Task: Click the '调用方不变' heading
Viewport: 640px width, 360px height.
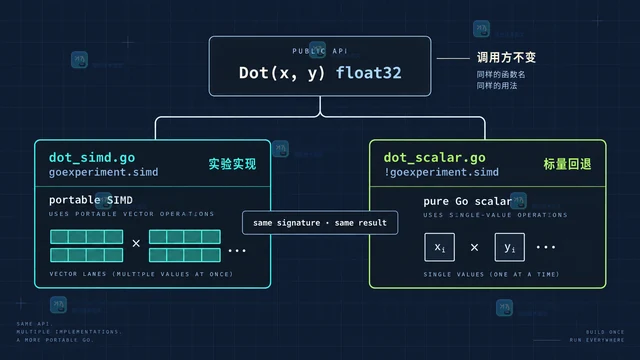Action: point(506,58)
